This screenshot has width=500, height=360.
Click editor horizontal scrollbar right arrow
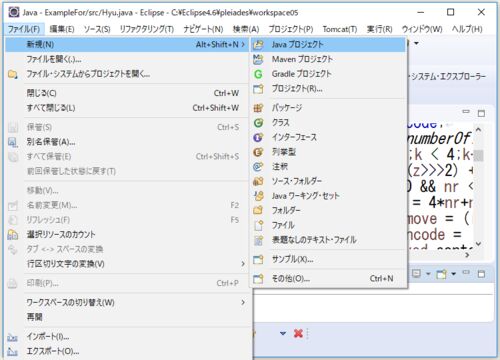click(467, 255)
